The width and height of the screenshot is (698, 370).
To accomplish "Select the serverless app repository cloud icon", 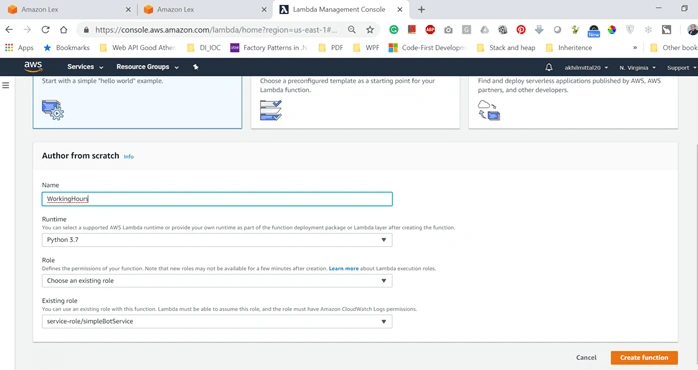I will pos(489,110).
